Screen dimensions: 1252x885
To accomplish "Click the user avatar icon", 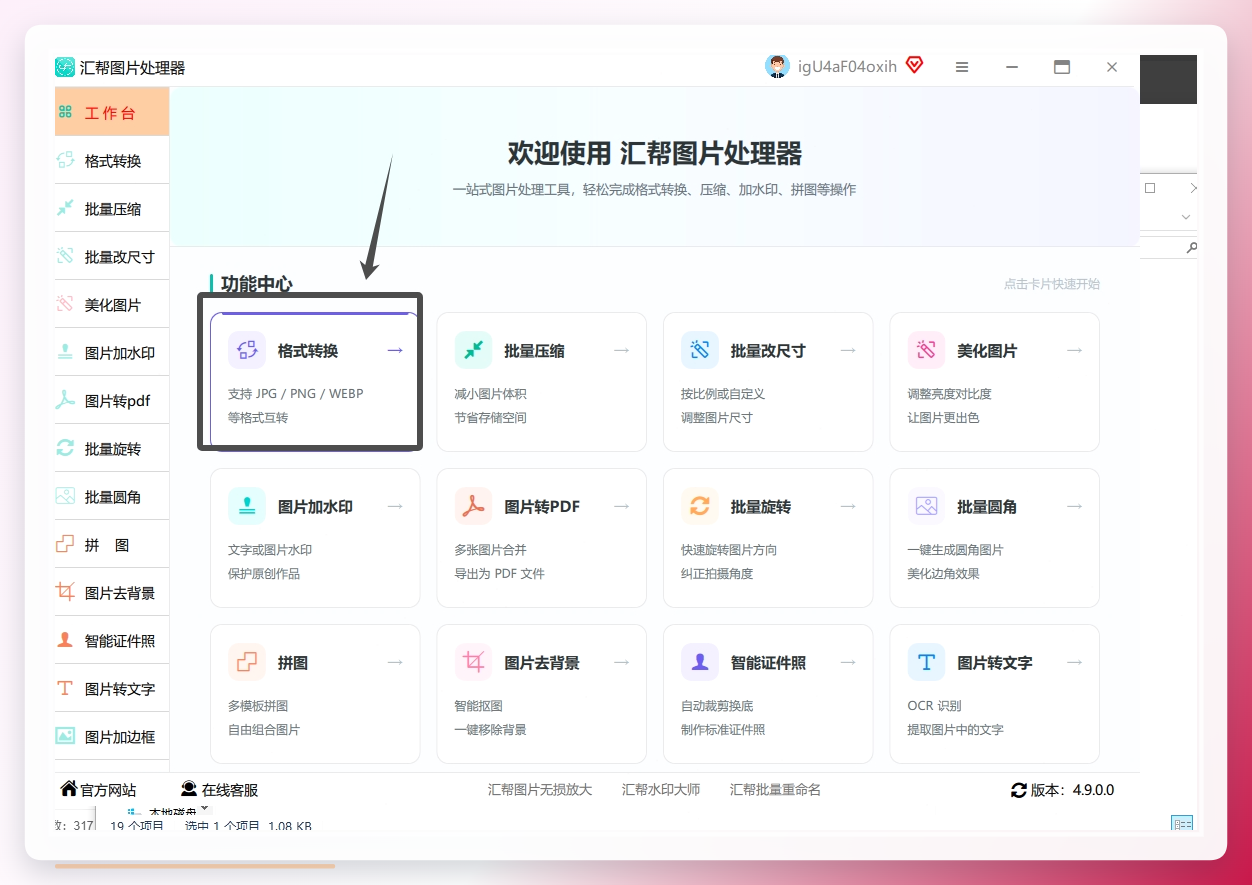I will tap(777, 66).
